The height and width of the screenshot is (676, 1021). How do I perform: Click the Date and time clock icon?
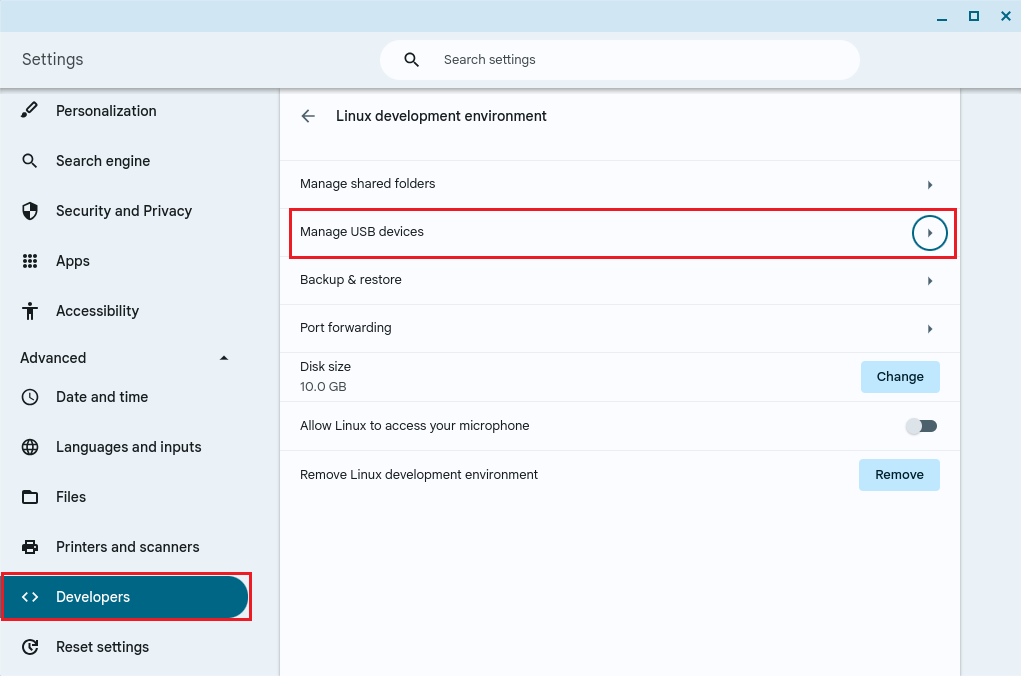(x=30, y=397)
